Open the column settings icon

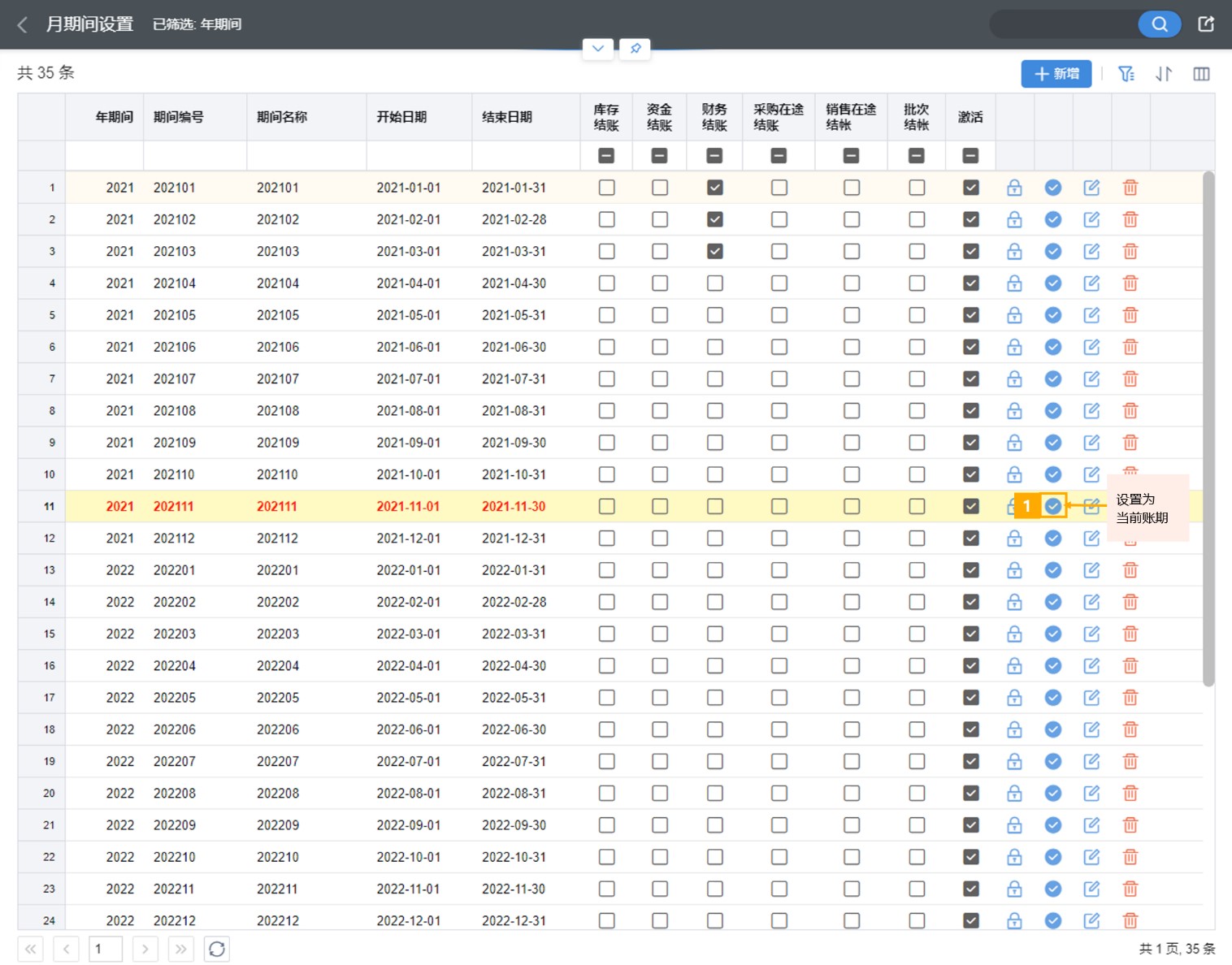pos(1201,74)
